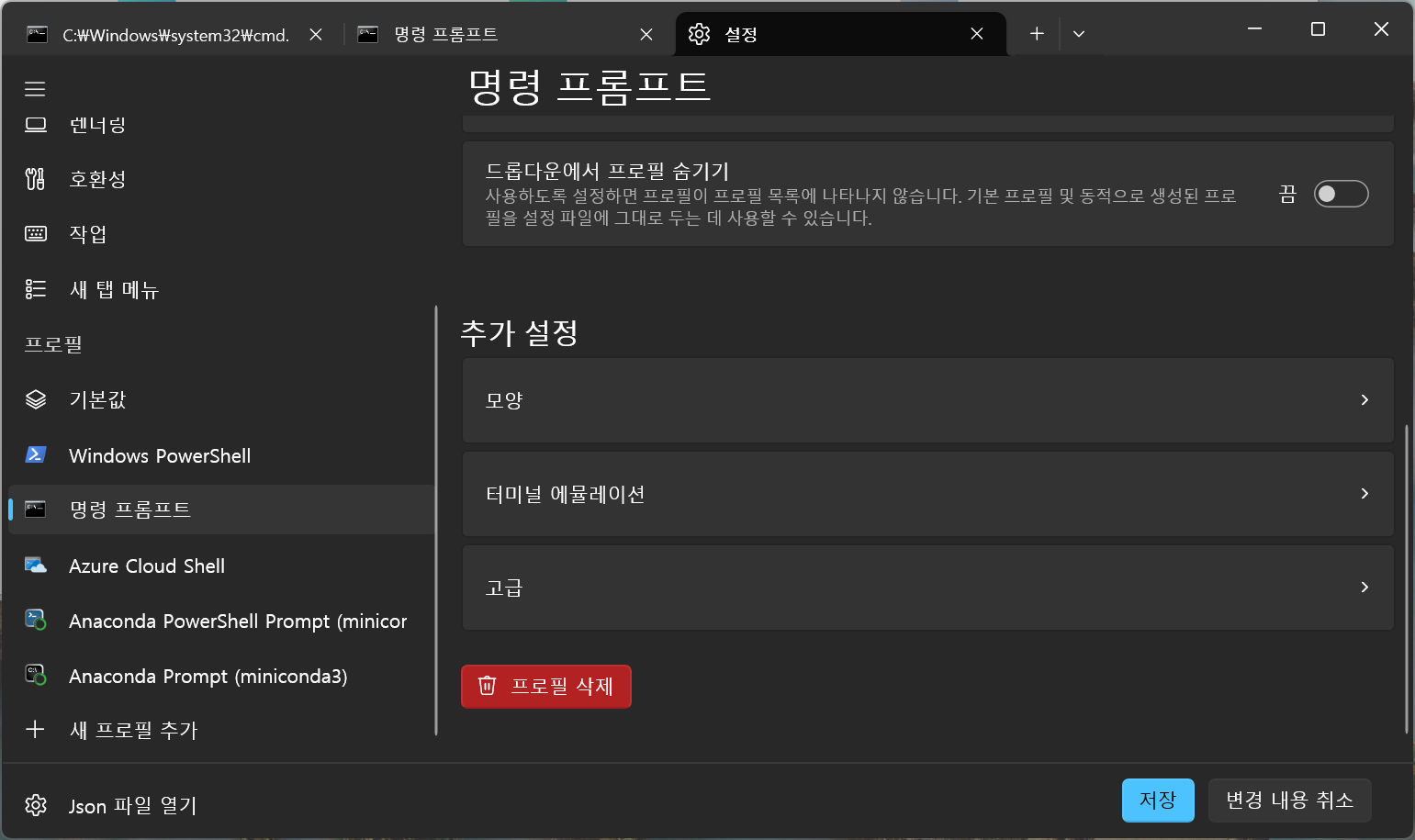
Task: Click the cmd icon on first tab
Action: pyautogui.click(x=37, y=35)
